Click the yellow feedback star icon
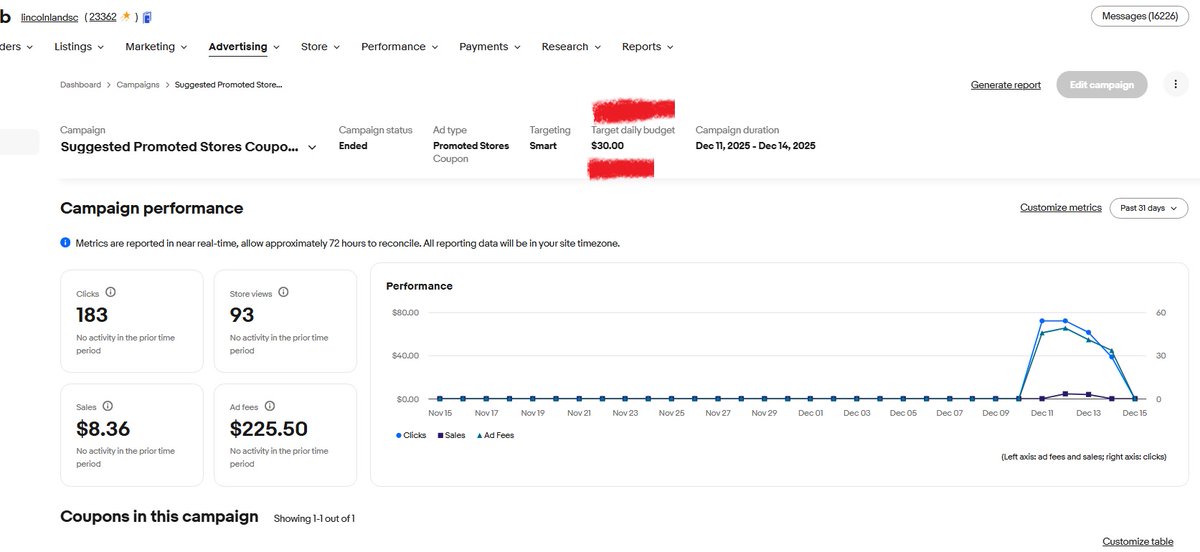Image resolution: width=1200 pixels, height=552 pixels. click(x=126, y=16)
